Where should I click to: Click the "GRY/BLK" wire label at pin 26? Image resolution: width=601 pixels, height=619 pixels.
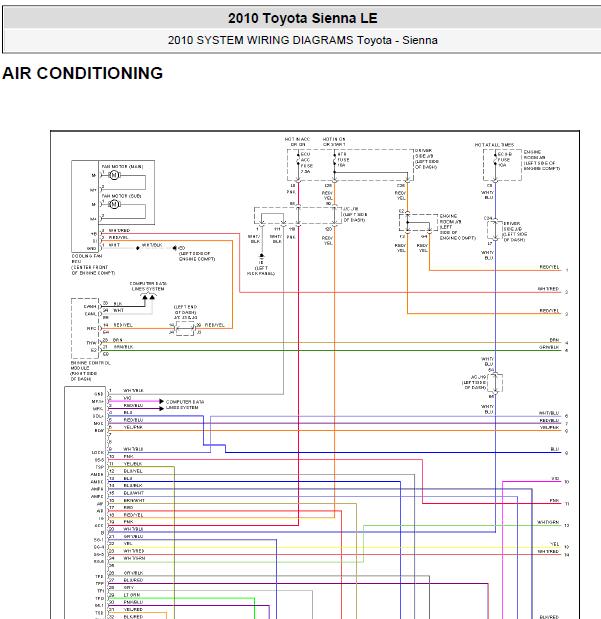tap(133, 573)
